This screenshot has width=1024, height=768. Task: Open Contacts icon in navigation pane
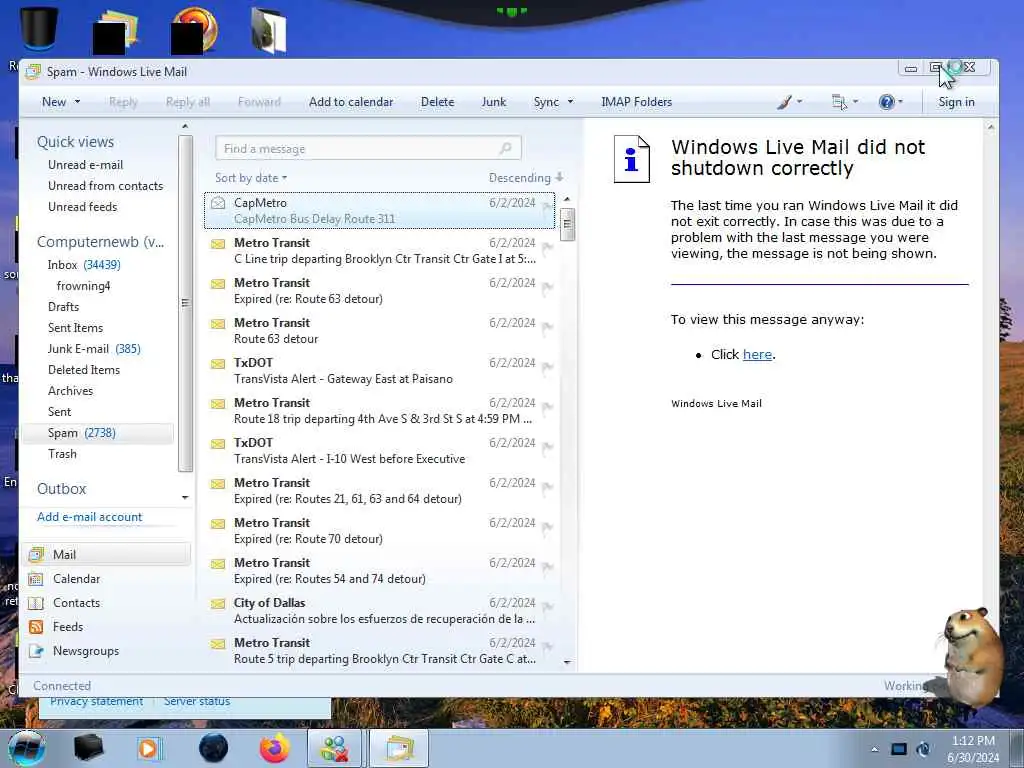37,603
